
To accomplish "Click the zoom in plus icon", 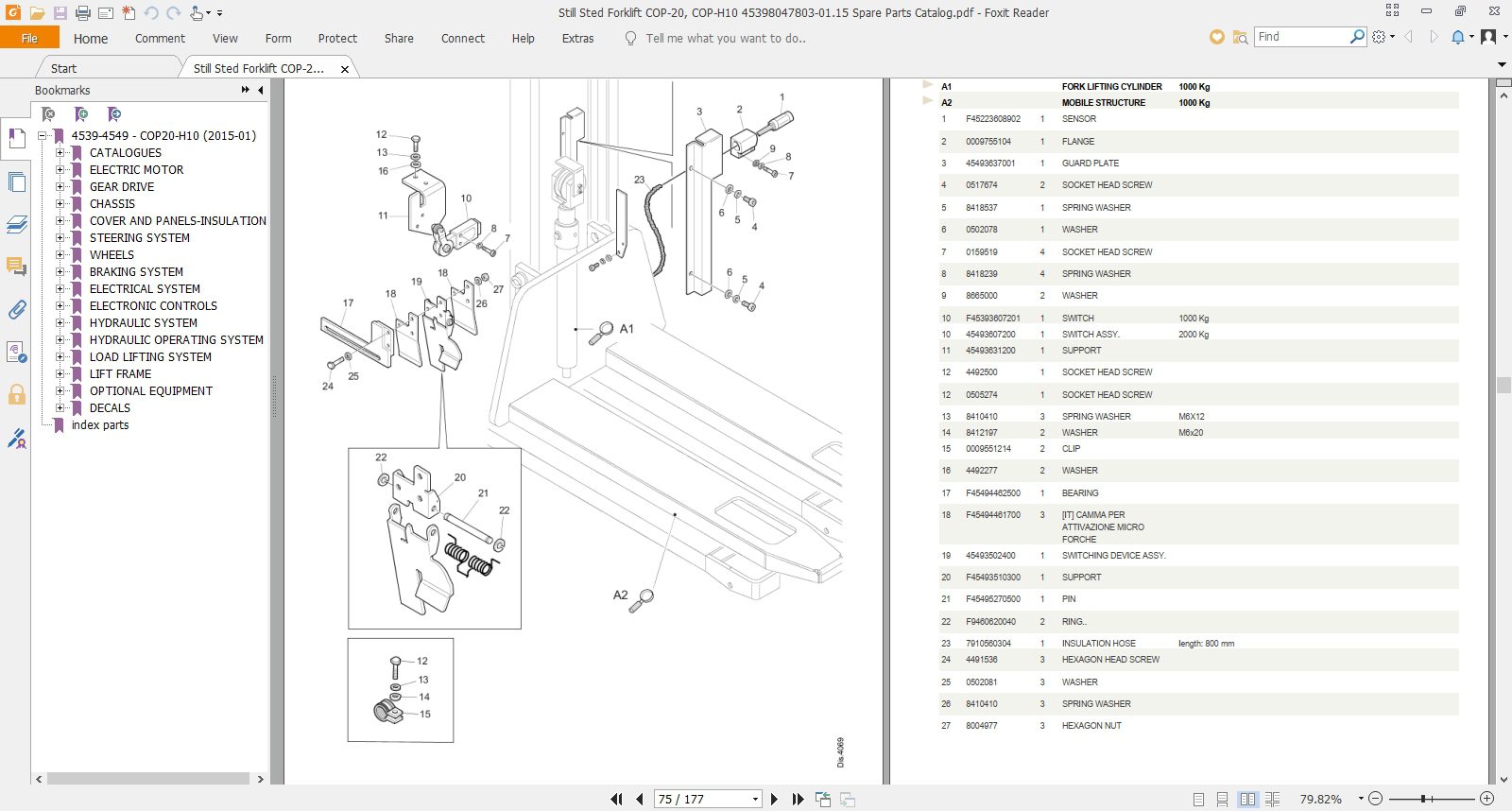I will click(1486, 799).
